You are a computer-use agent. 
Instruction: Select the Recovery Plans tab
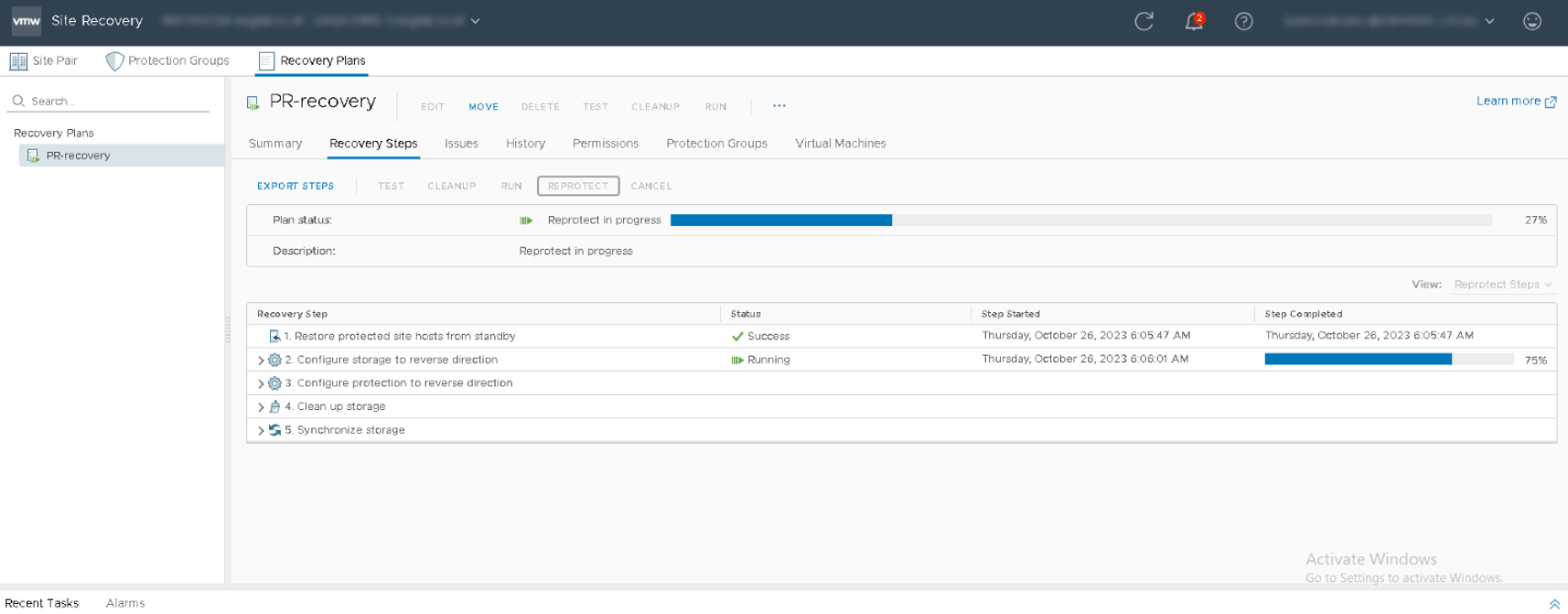point(312,60)
